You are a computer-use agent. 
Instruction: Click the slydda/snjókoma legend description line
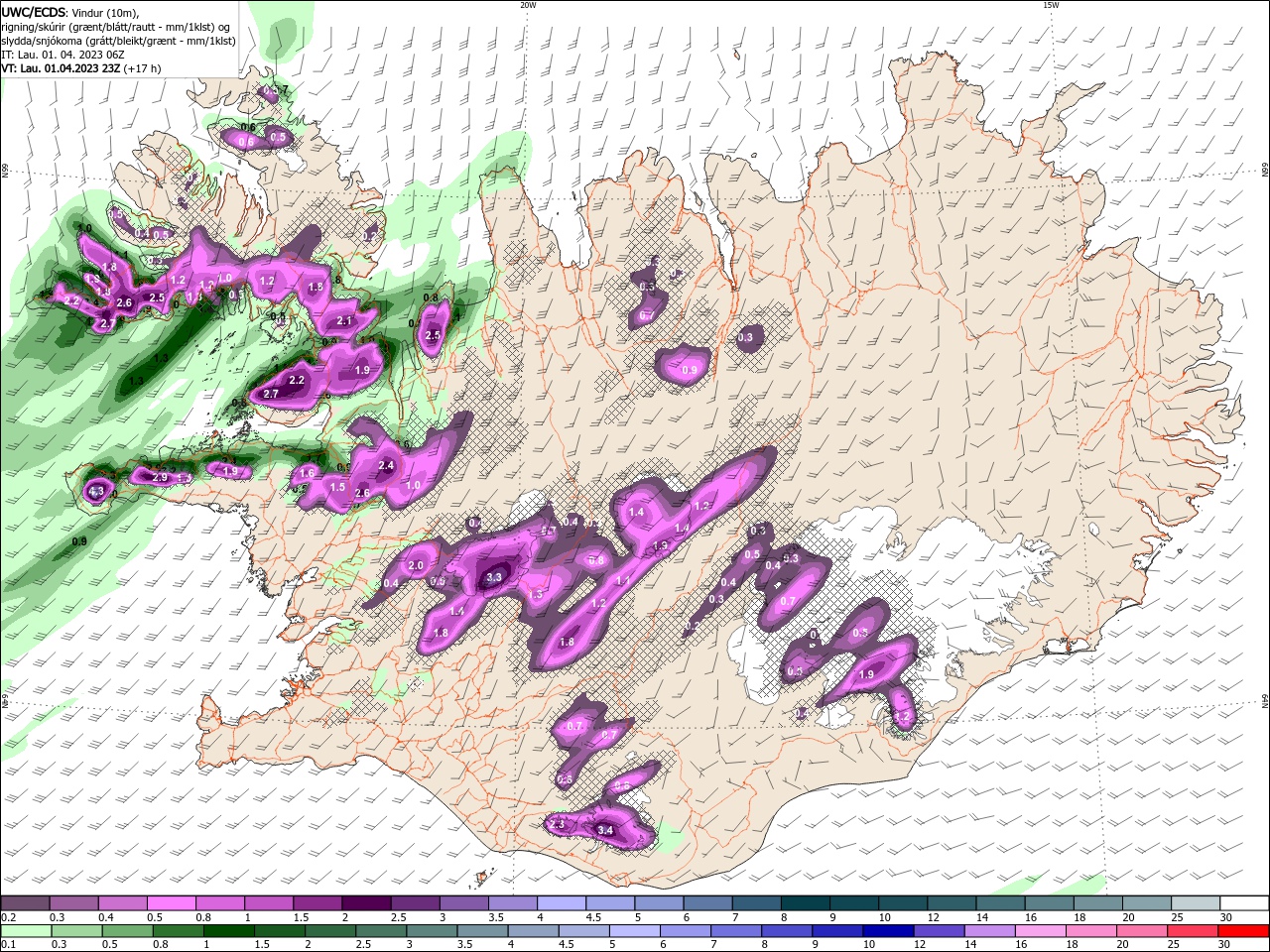(119, 41)
